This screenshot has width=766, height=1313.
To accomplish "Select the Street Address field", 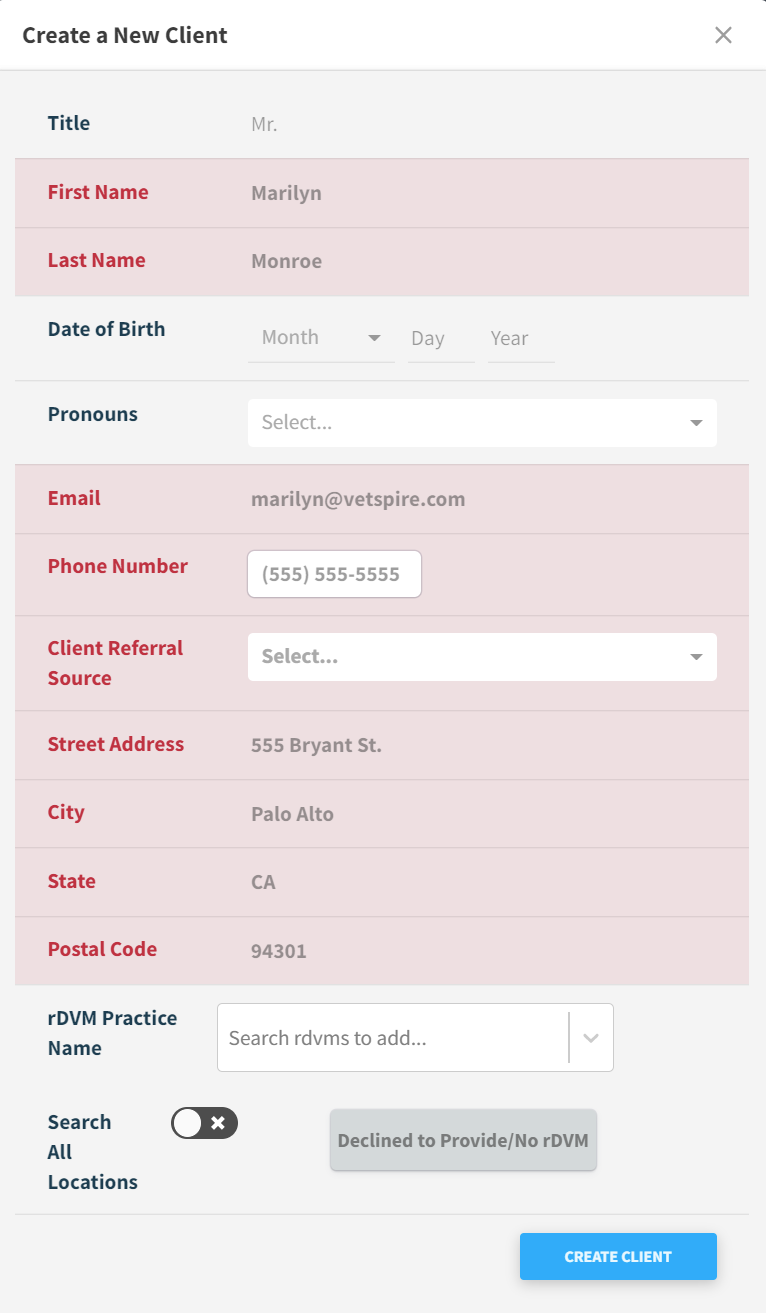I will 480,745.
